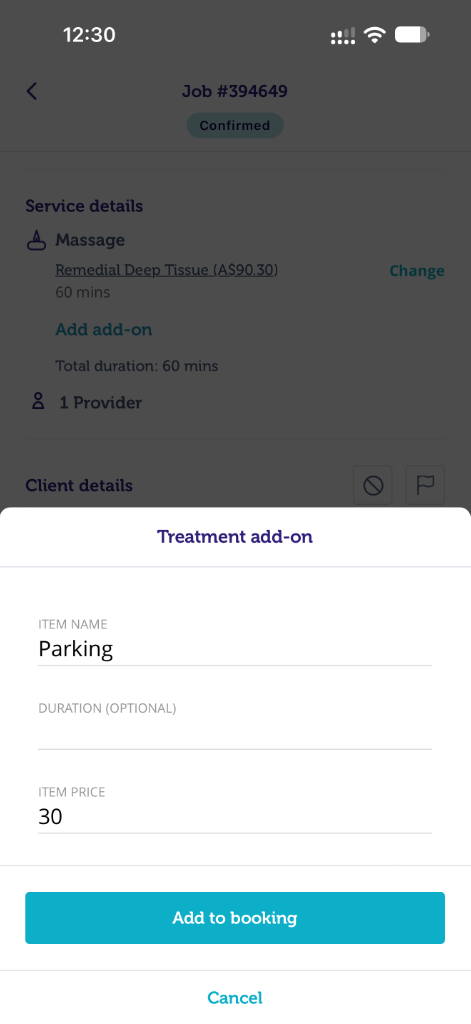
Task: Click the provider person icon
Action: pyautogui.click(x=38, y=402)
